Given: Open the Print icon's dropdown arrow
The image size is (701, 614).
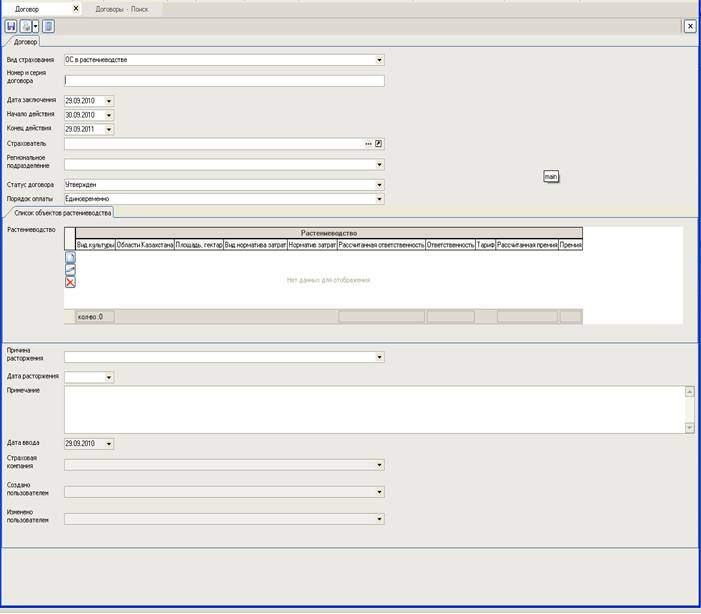Looking at the screenshot, I should 35,26.
